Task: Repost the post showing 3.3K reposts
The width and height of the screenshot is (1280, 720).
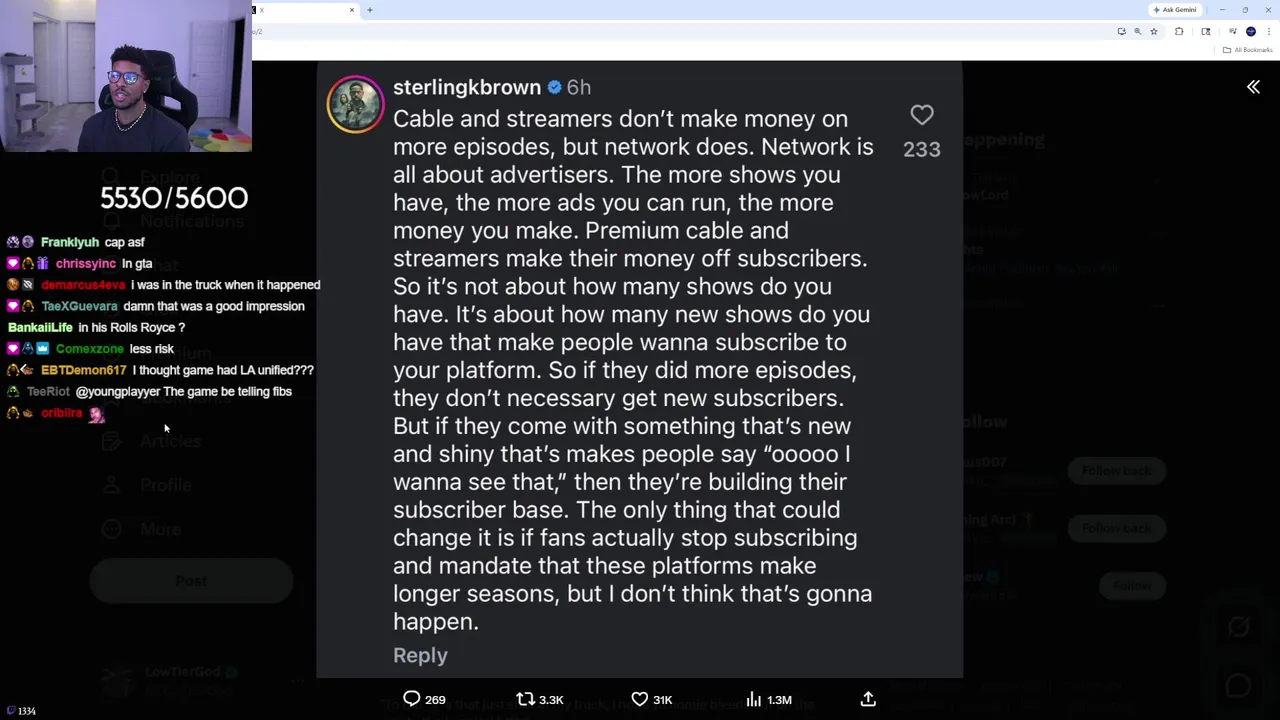Action: click(x=526, y=699)
